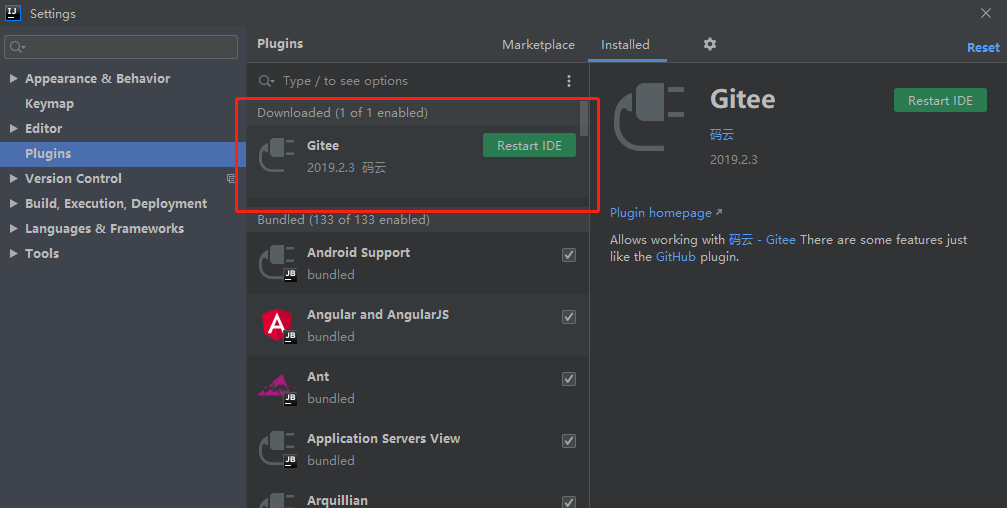Viewport: 1007px width, 508px height.
Task: Select the Angular and AngularJS row
Action: pos(418,325)
